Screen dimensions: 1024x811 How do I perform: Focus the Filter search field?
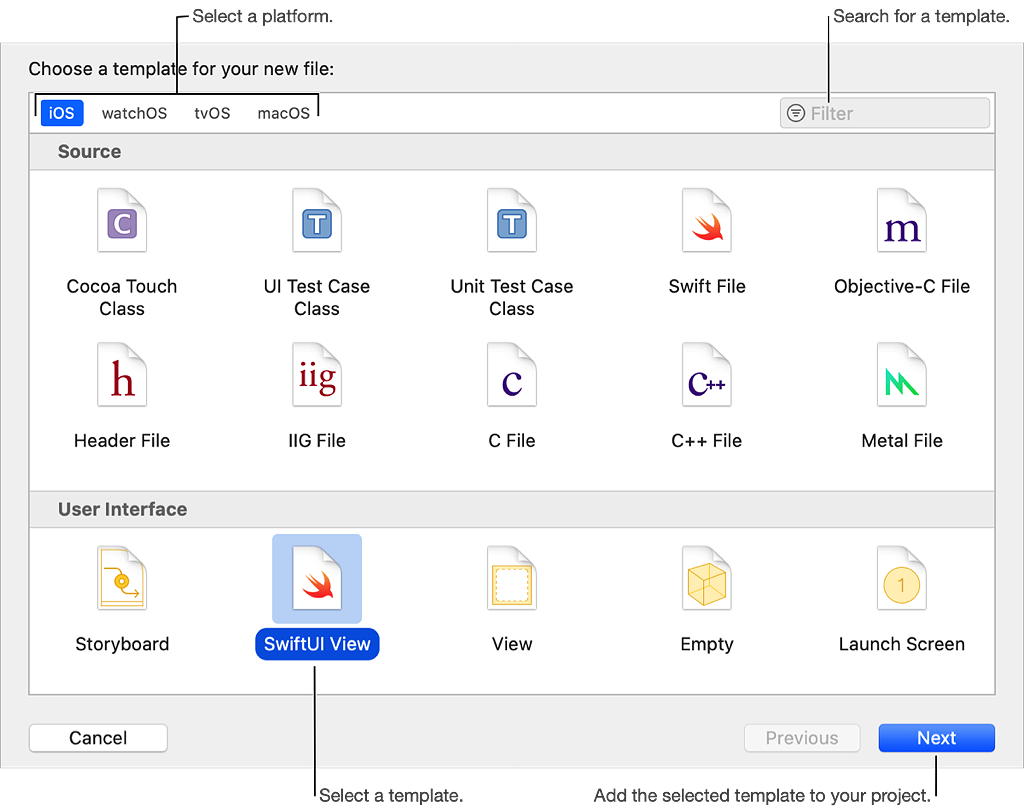tap(885, 113)
